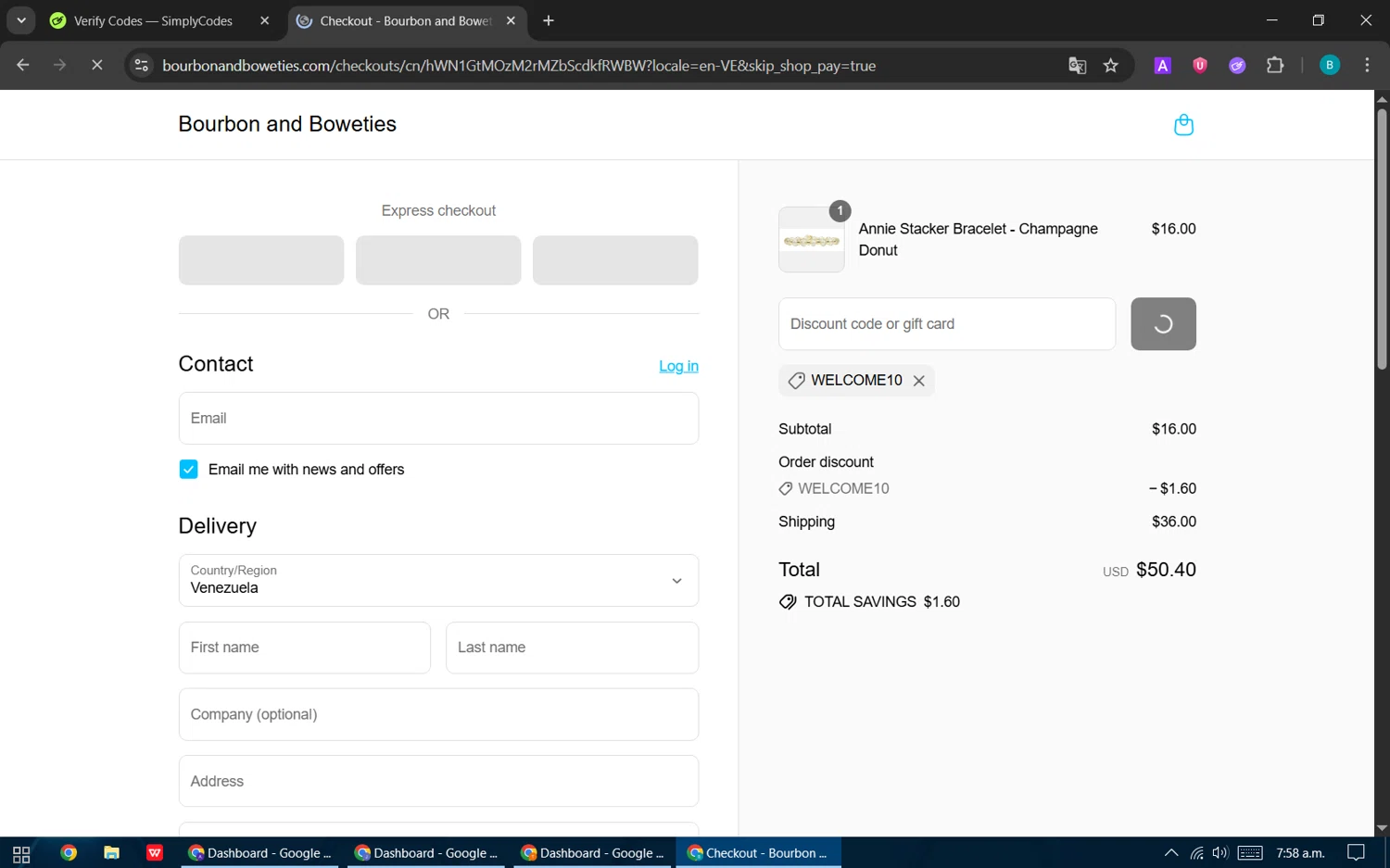Open Chrome three-dot menu
Screen dimensions: 1390x868
pyautogui.click(x=1367, y=66)
